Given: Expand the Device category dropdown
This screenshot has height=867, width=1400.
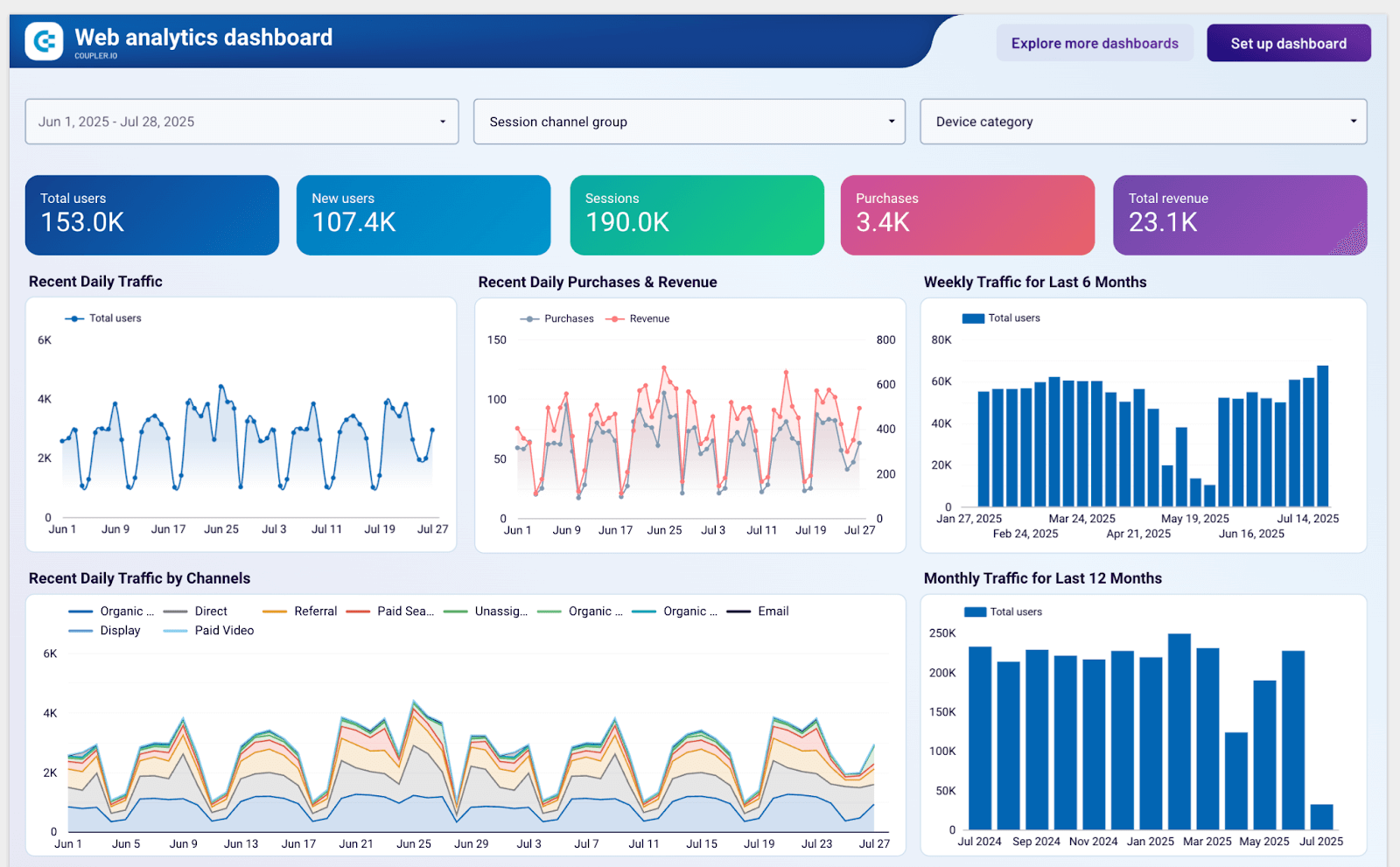Looking at the screenshot, I should pyautogui.click(x=1143, y=122).
